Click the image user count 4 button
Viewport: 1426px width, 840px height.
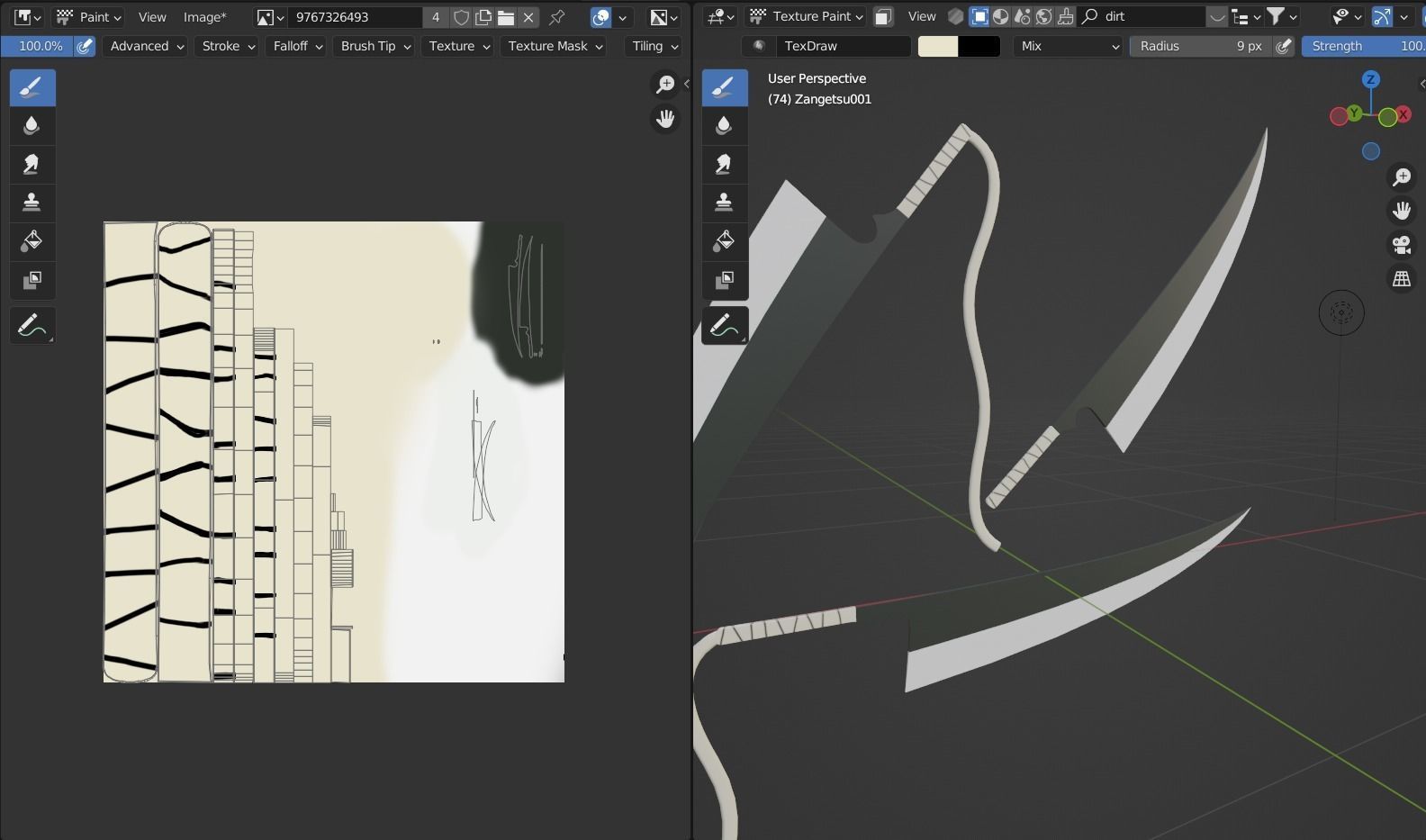point(436,17)
